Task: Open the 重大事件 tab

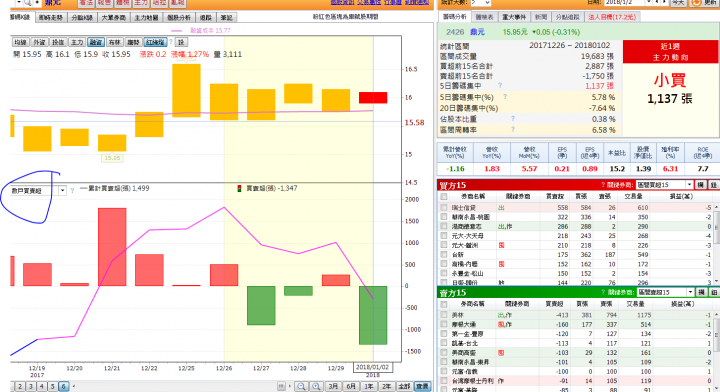Action: 514,17
